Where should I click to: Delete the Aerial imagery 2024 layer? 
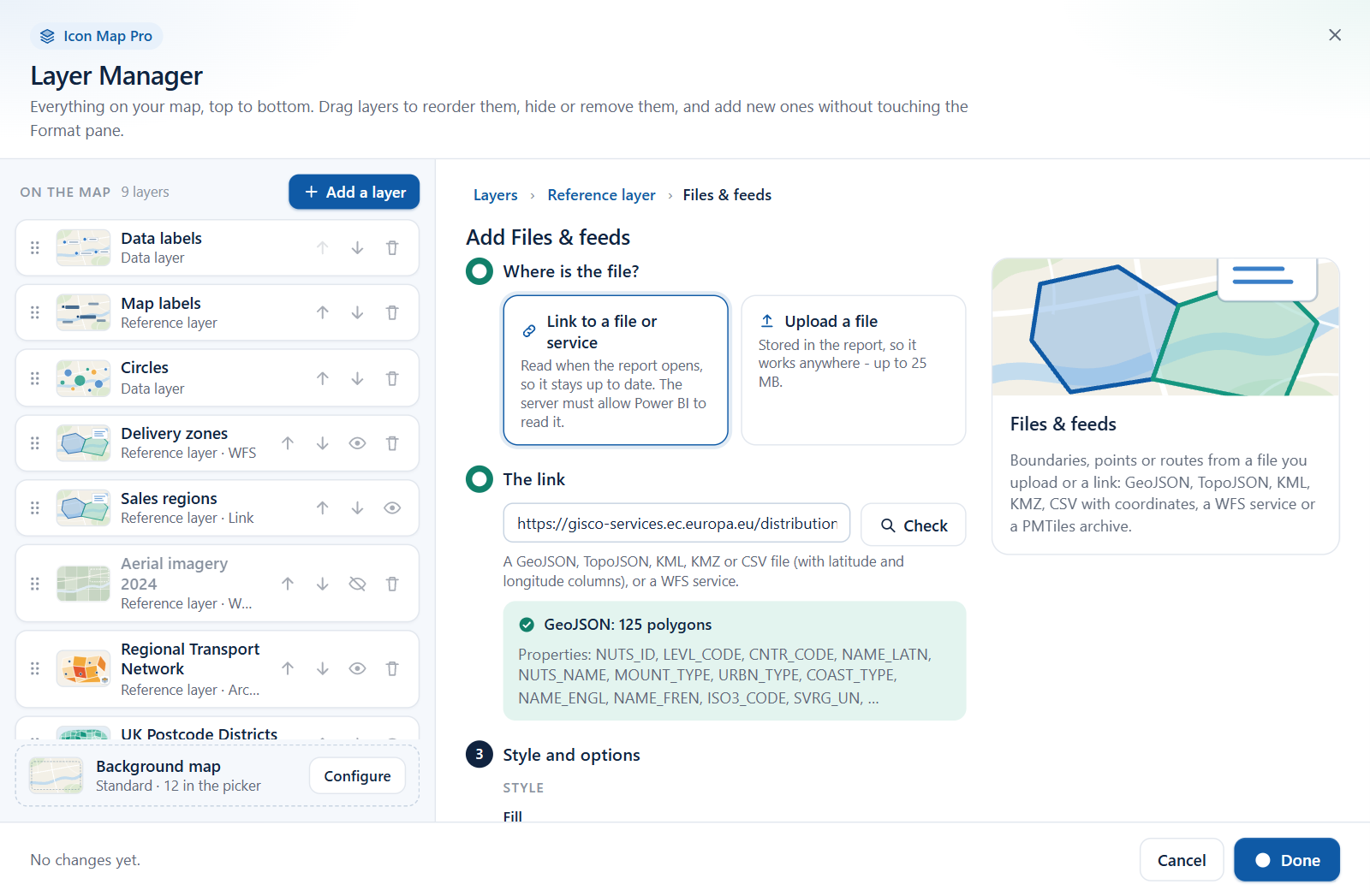(x=392, y=584)
